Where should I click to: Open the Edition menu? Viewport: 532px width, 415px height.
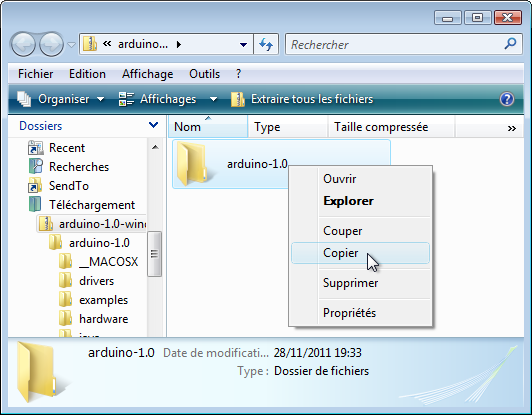coord(87,74)
